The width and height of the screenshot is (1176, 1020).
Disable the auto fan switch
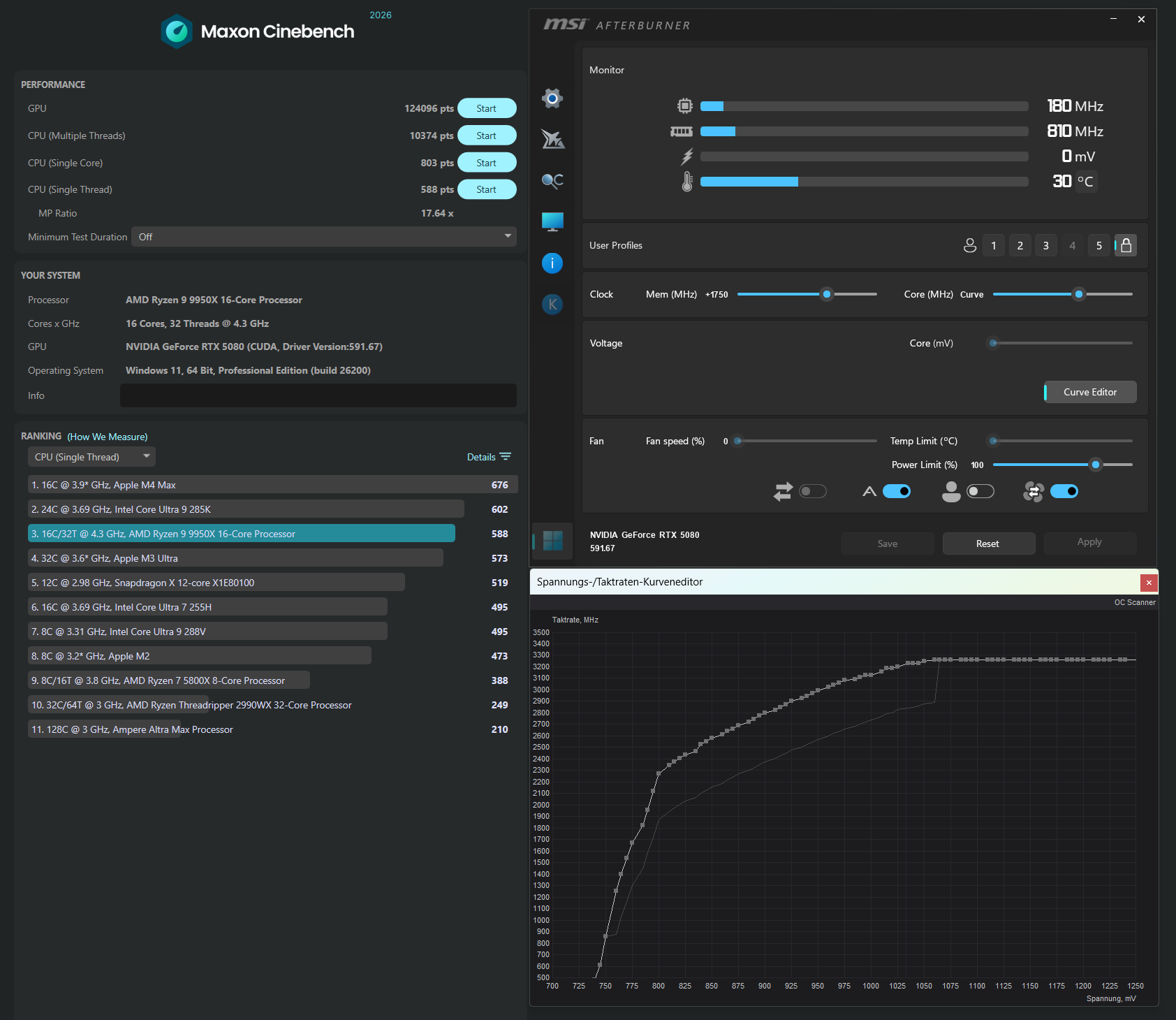(897, 492)
